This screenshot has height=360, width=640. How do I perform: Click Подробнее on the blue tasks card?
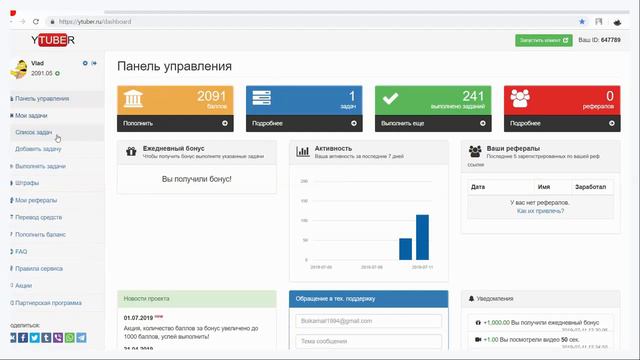click(267, 123)
